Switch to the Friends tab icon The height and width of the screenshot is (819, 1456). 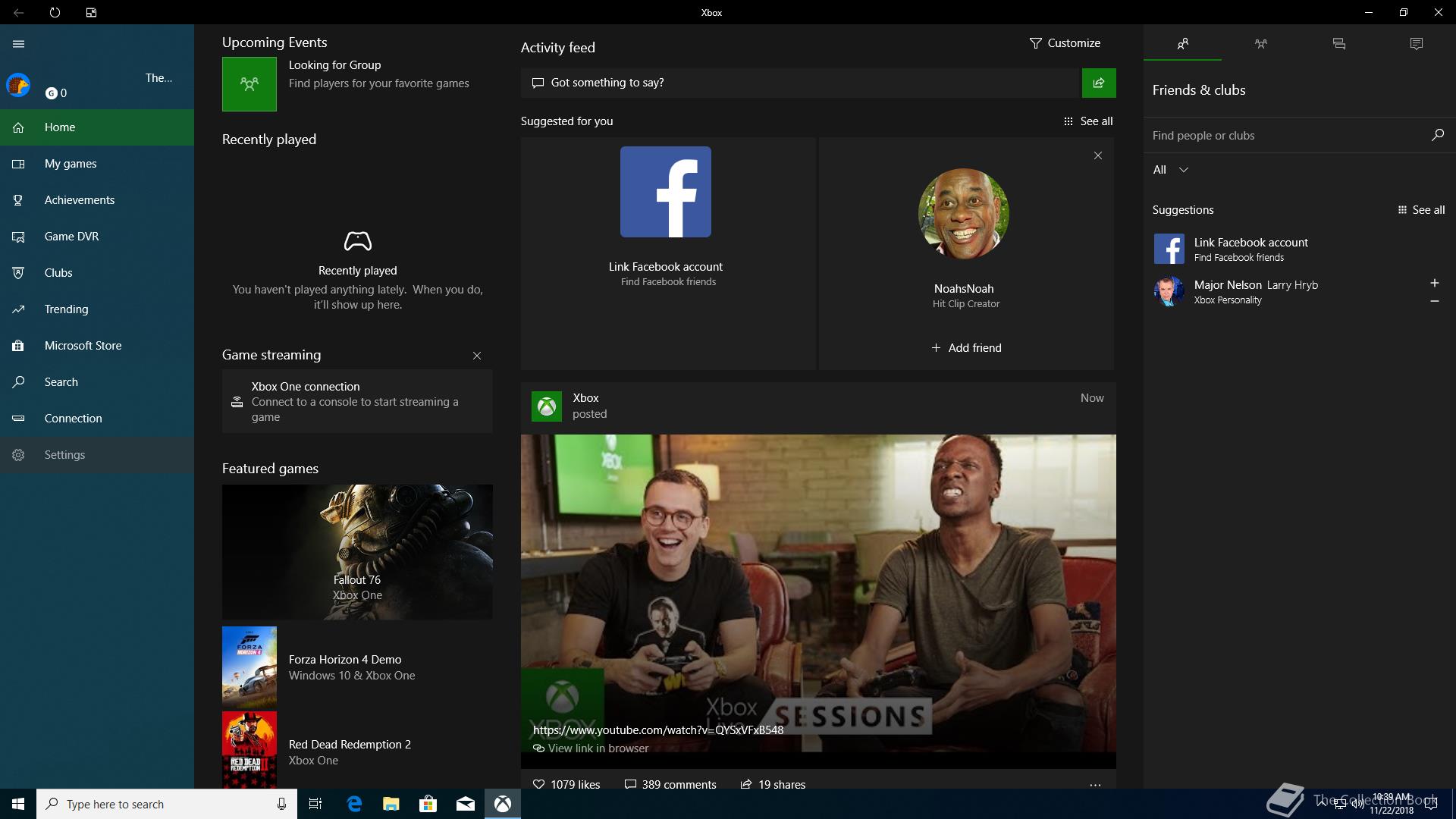pos(1183,44)
